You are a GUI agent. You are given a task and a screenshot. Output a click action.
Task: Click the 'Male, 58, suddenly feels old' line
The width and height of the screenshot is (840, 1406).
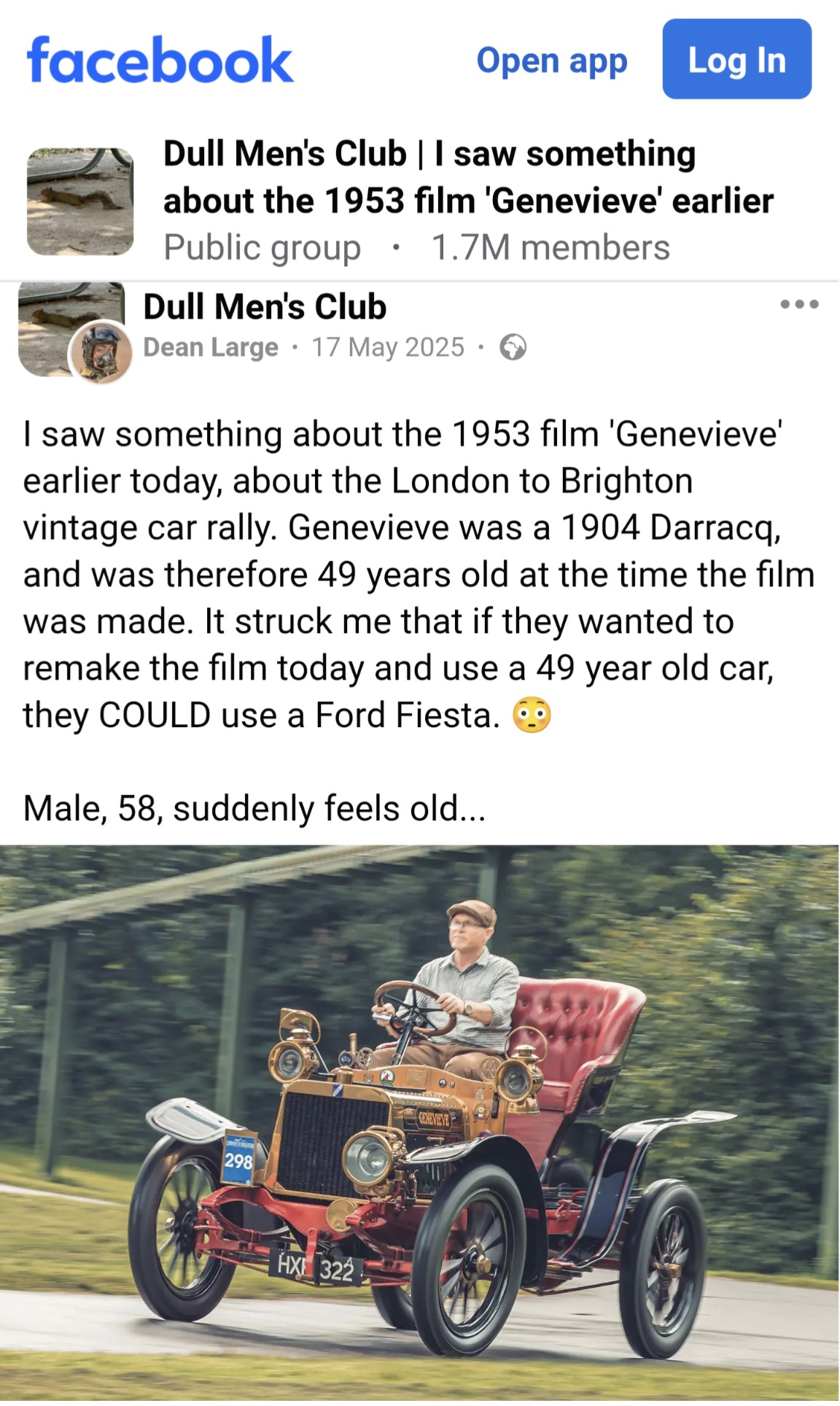click(254, 809)
